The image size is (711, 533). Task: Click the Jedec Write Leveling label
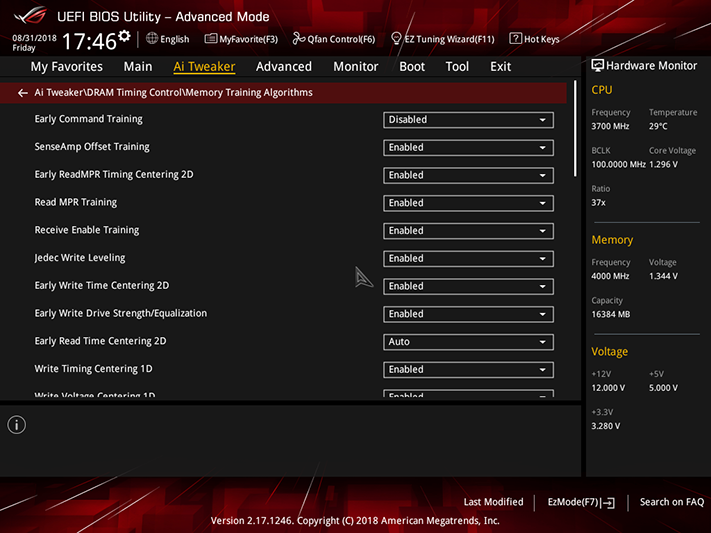coord(80,258)
